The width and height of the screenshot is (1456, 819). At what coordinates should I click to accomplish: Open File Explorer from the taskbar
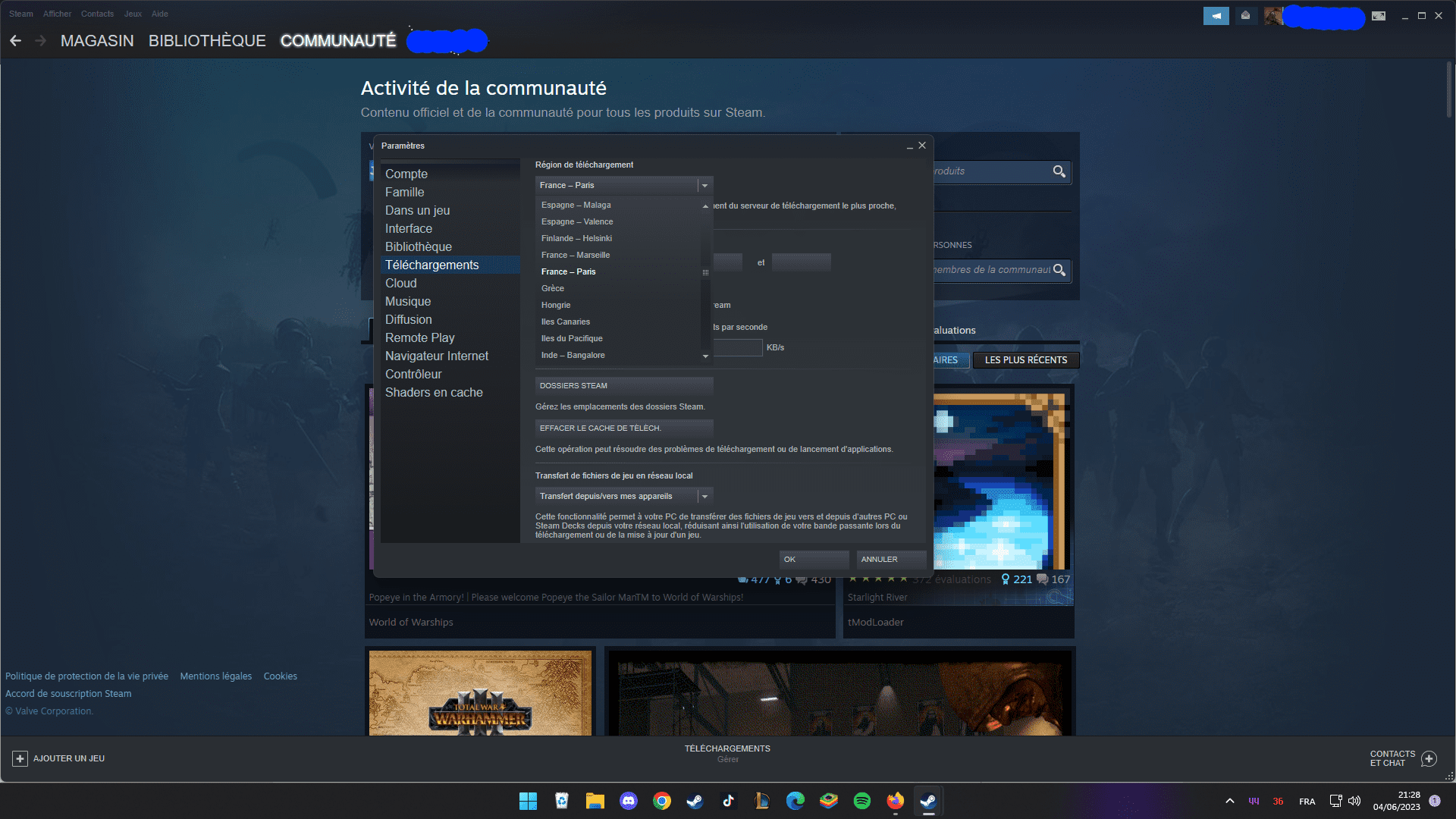click(595, 801)
